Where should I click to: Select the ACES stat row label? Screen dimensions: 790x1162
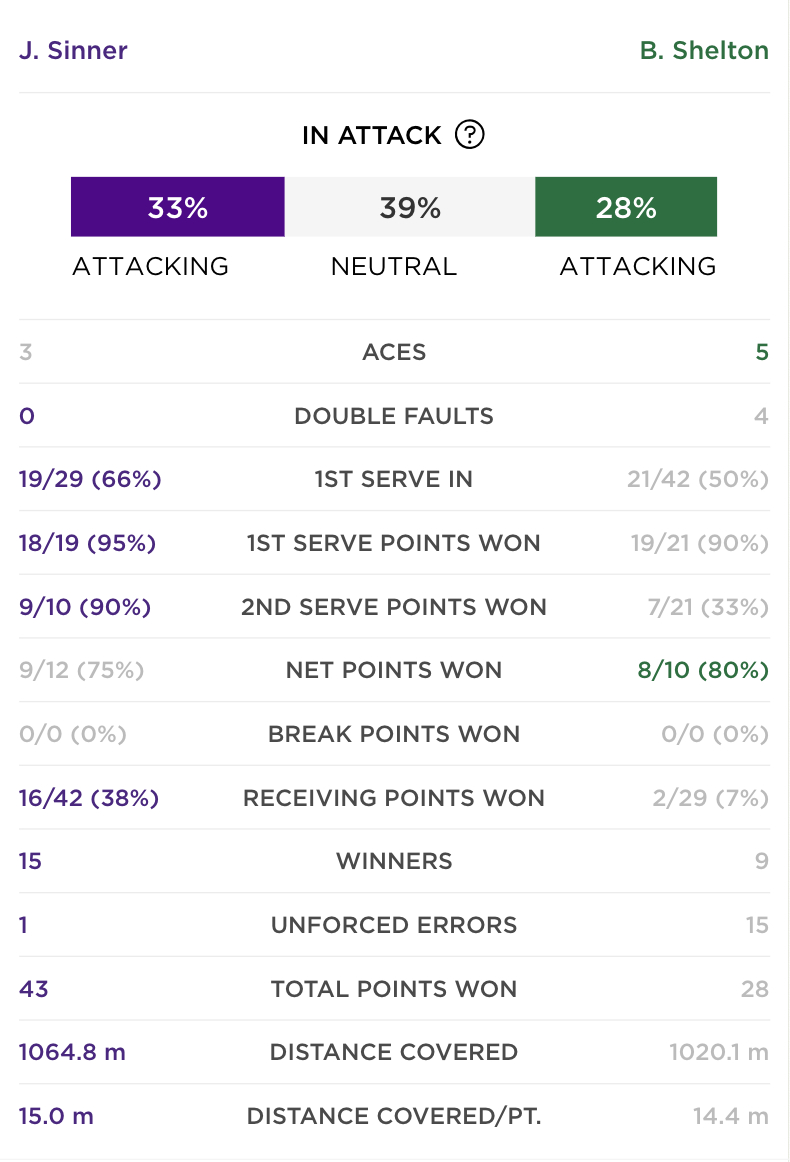tap(394, 352)
